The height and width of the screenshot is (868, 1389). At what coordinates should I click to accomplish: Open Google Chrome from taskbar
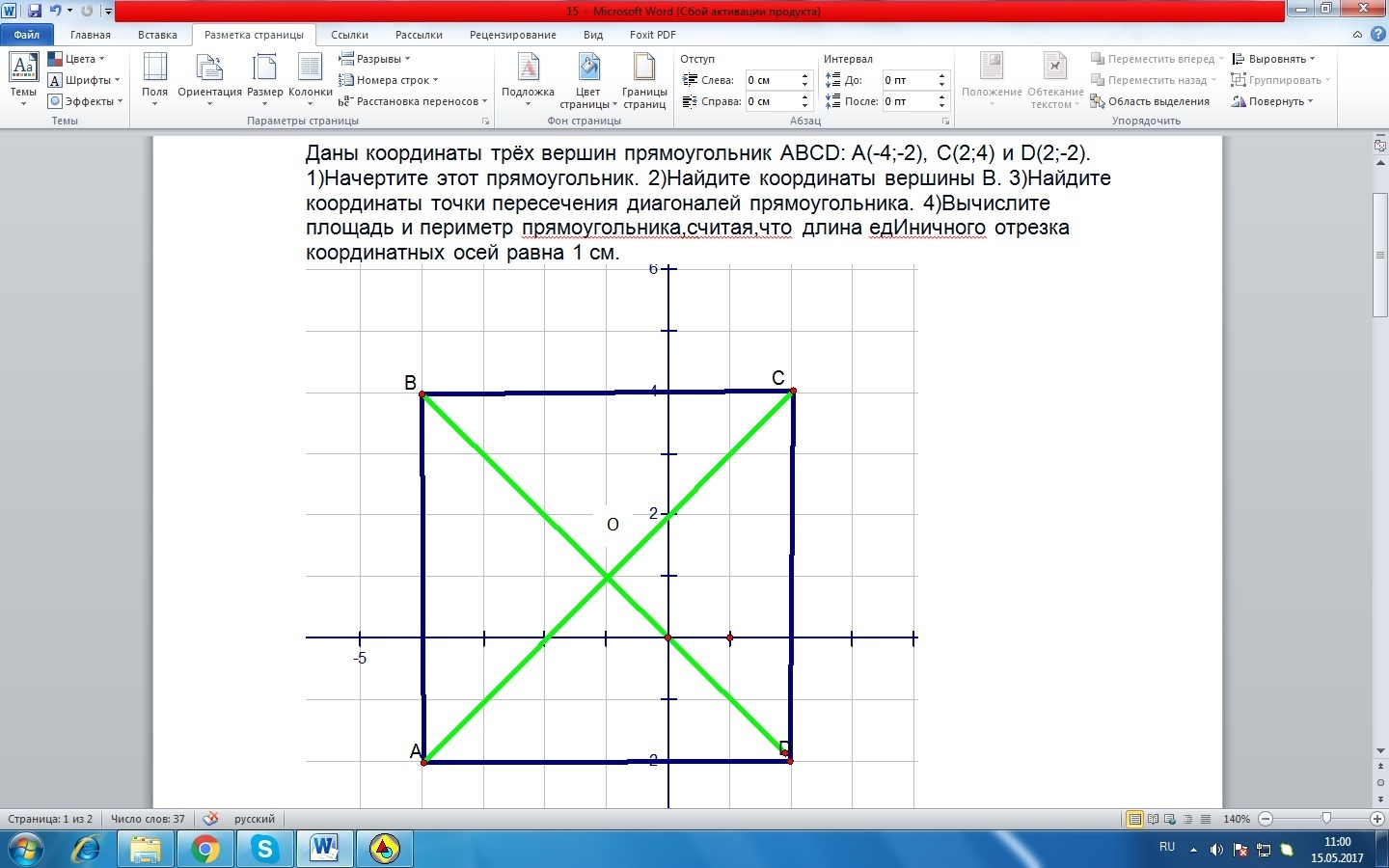point(204,850)
